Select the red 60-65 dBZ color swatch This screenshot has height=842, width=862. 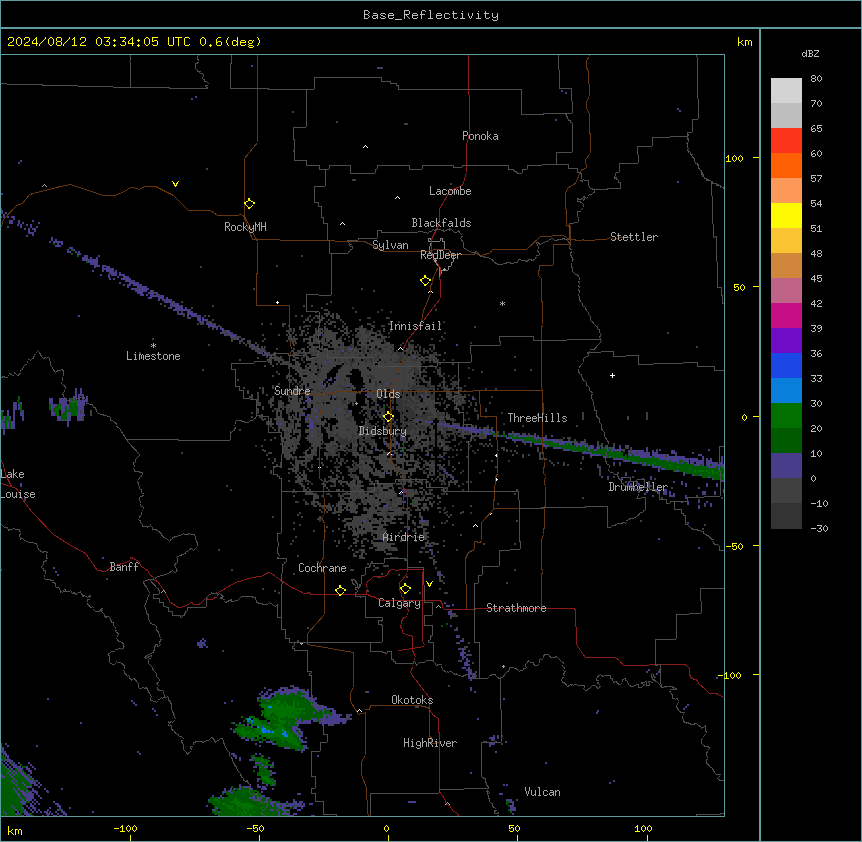click(786, 141)
